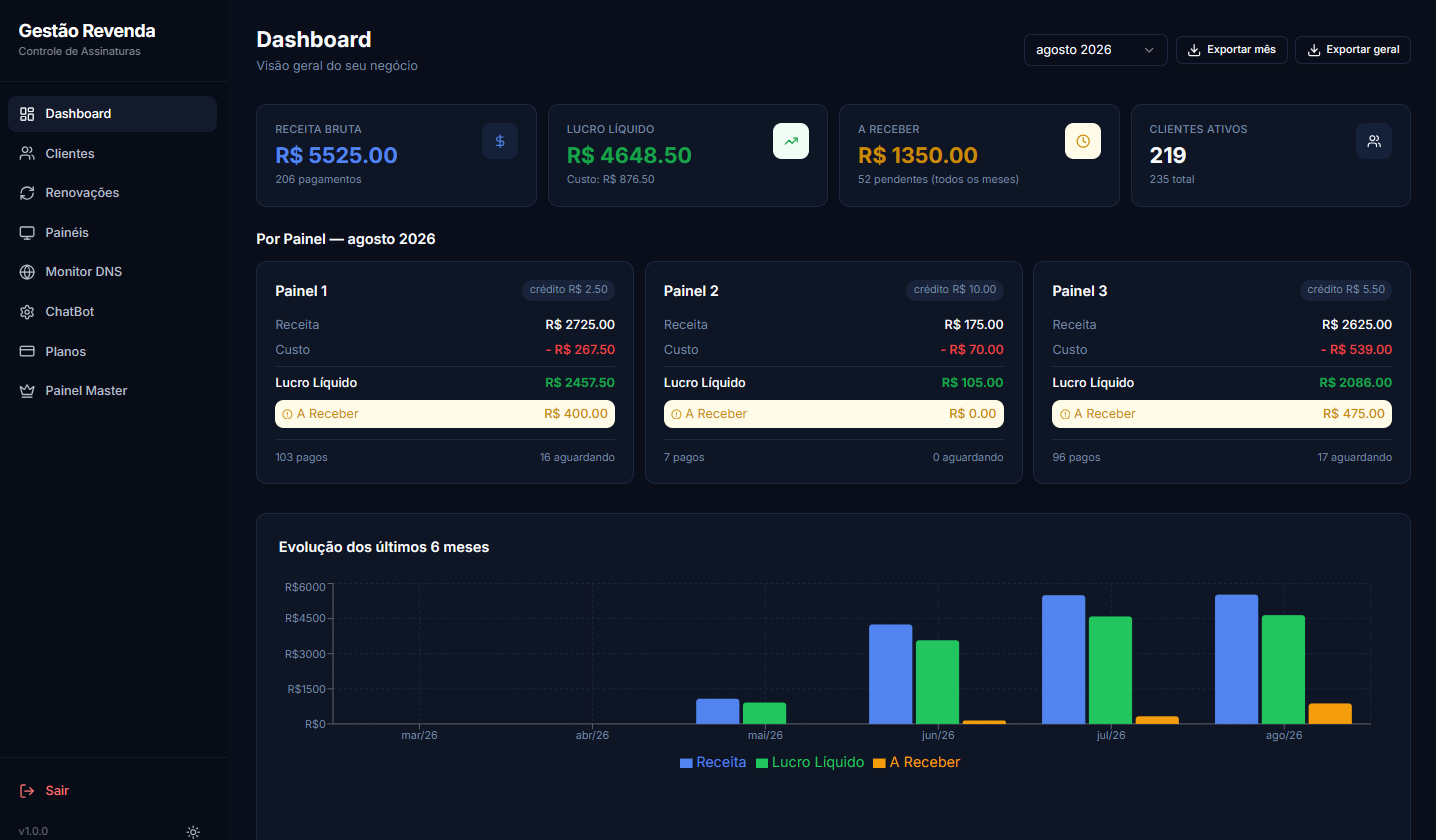Click the dollar icon on Receita Bruta card
The width and height of the screenshot is (1436, 840).
coord(500,141)
